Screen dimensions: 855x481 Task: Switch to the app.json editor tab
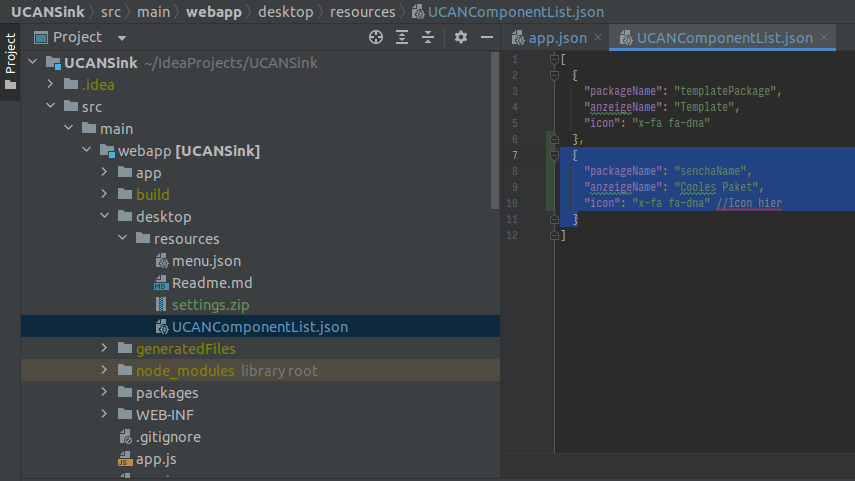pyautogui.click(x=556, y=38)
